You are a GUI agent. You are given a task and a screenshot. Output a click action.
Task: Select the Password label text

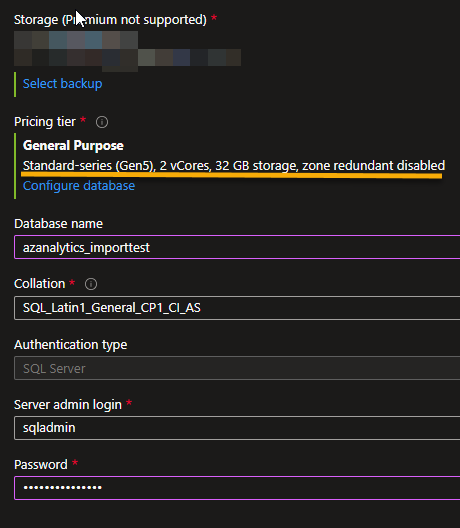[x=41, y=464]
